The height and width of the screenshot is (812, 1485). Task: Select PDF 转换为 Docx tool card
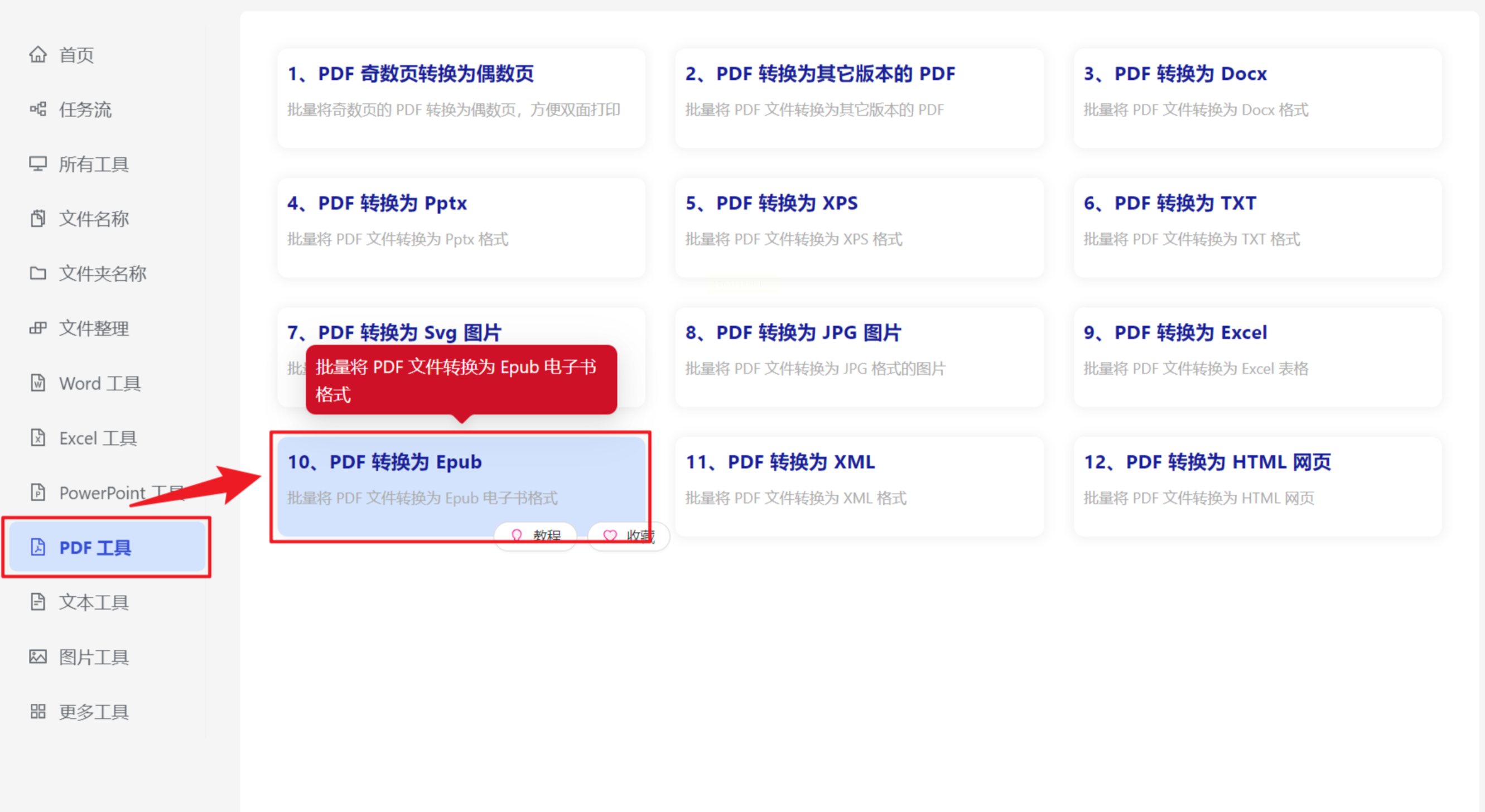tap(1257, 97)
